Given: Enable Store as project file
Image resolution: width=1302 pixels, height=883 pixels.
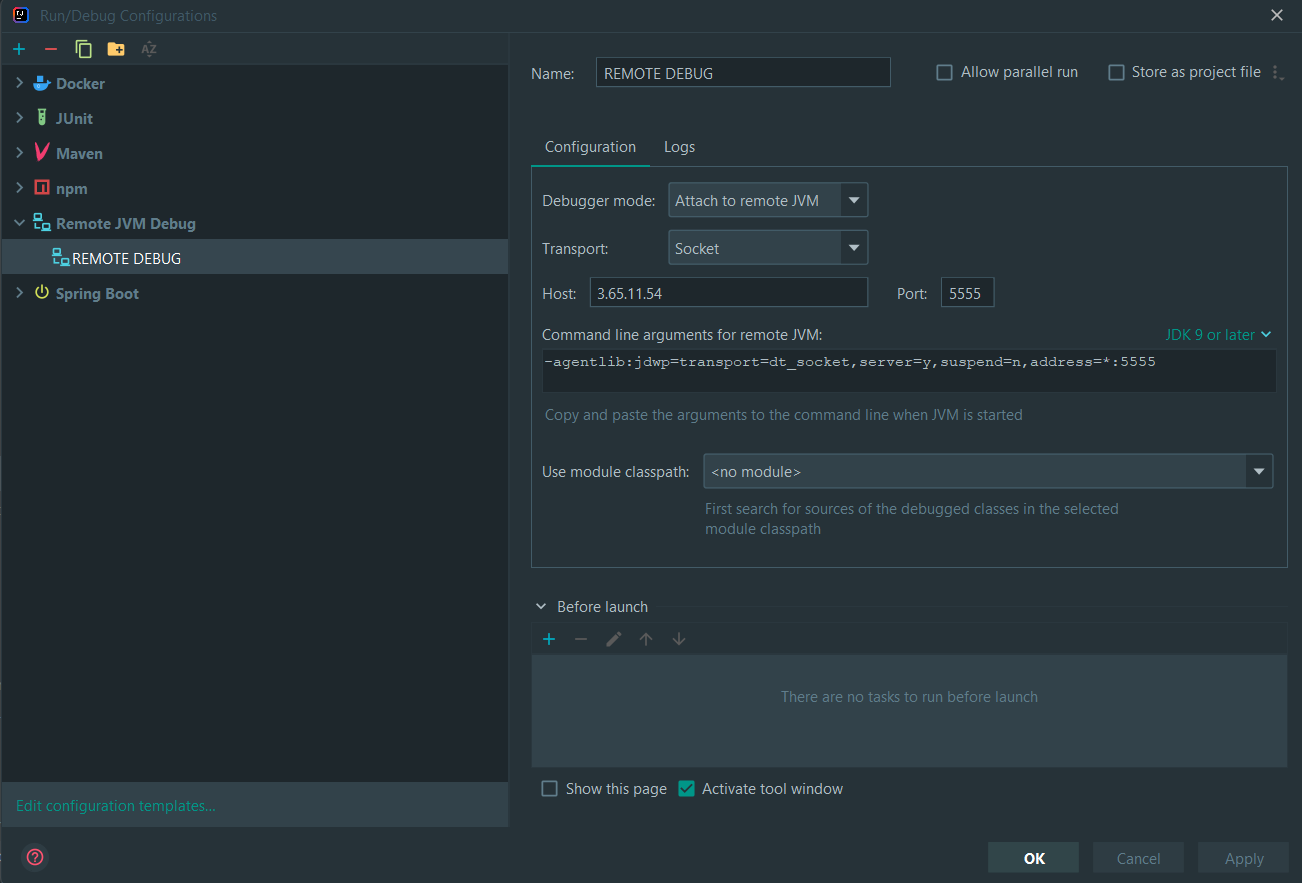Looking at the screenshot, I should click(x=1115, y=72).
